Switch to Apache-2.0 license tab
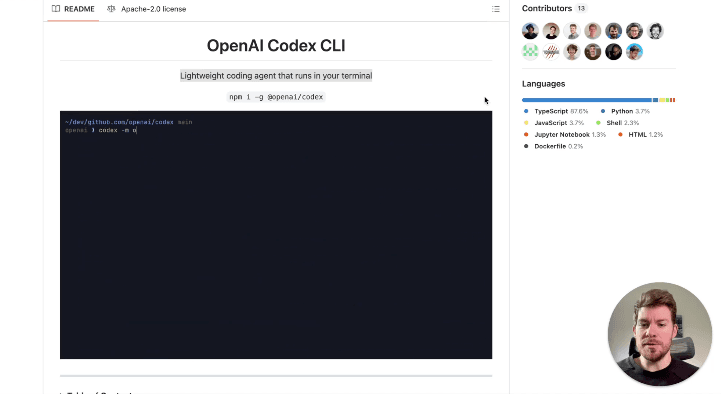 [x=147, y=9]
